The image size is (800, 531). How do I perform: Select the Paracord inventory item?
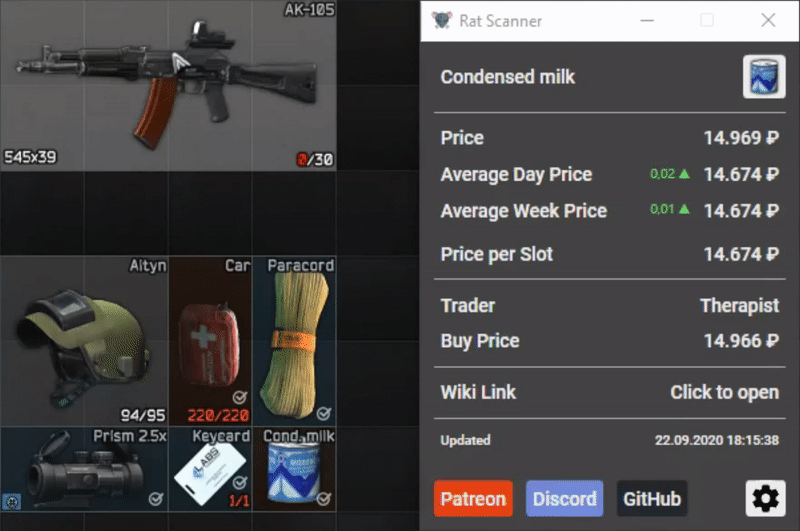[294, 341]
